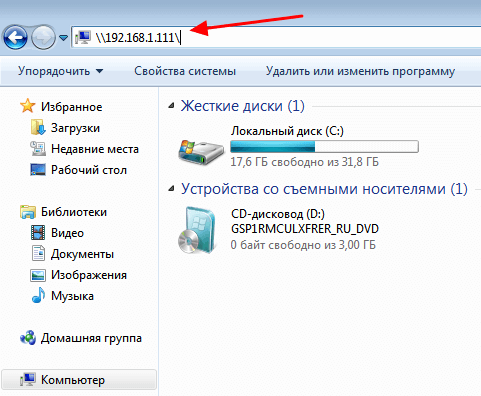Open the Упорядочить menu
Image resolution: width=481 pixels, height=396 pixels.
[60, 71]
